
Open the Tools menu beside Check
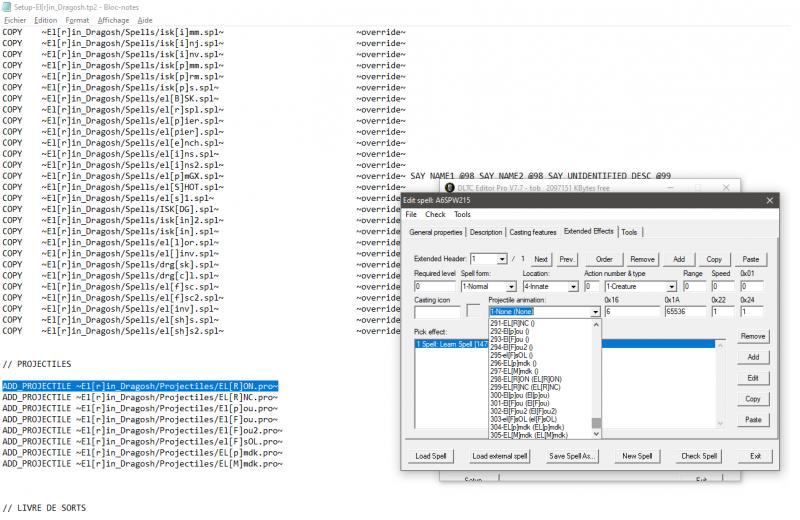[462, 214]
